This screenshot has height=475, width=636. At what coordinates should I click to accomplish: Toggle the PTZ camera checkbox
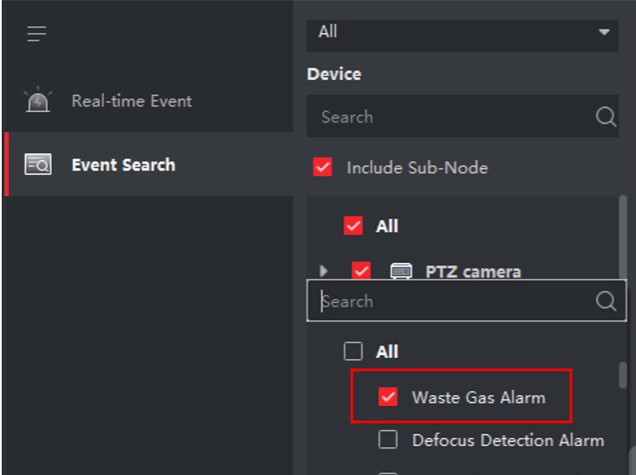tap(361, 271)
